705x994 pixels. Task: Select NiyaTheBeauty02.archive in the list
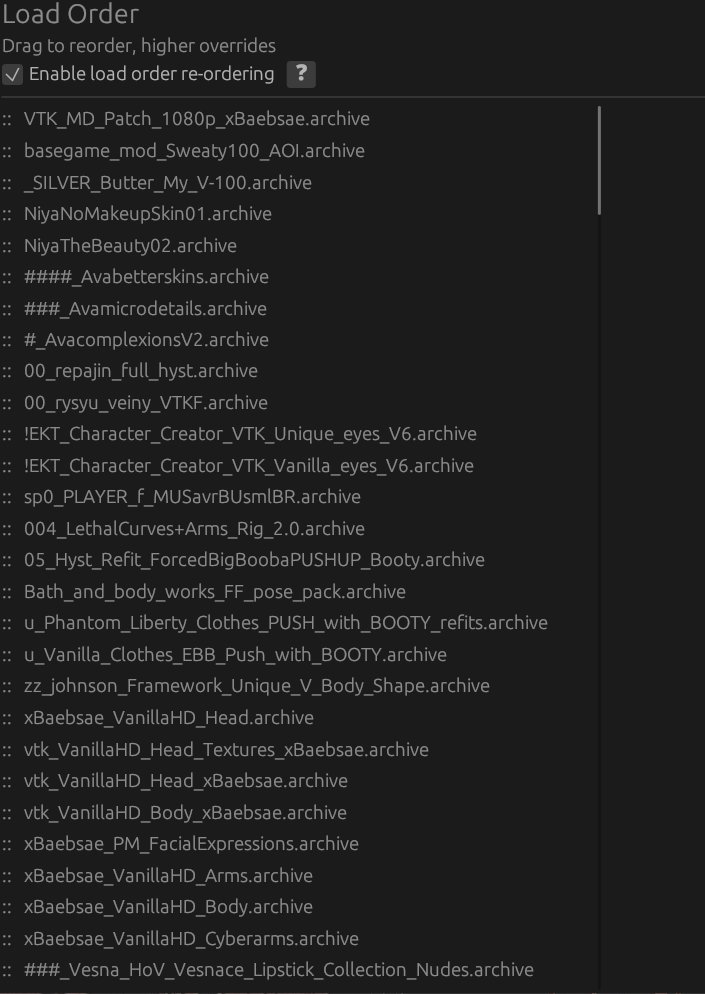tap(130, 246)
